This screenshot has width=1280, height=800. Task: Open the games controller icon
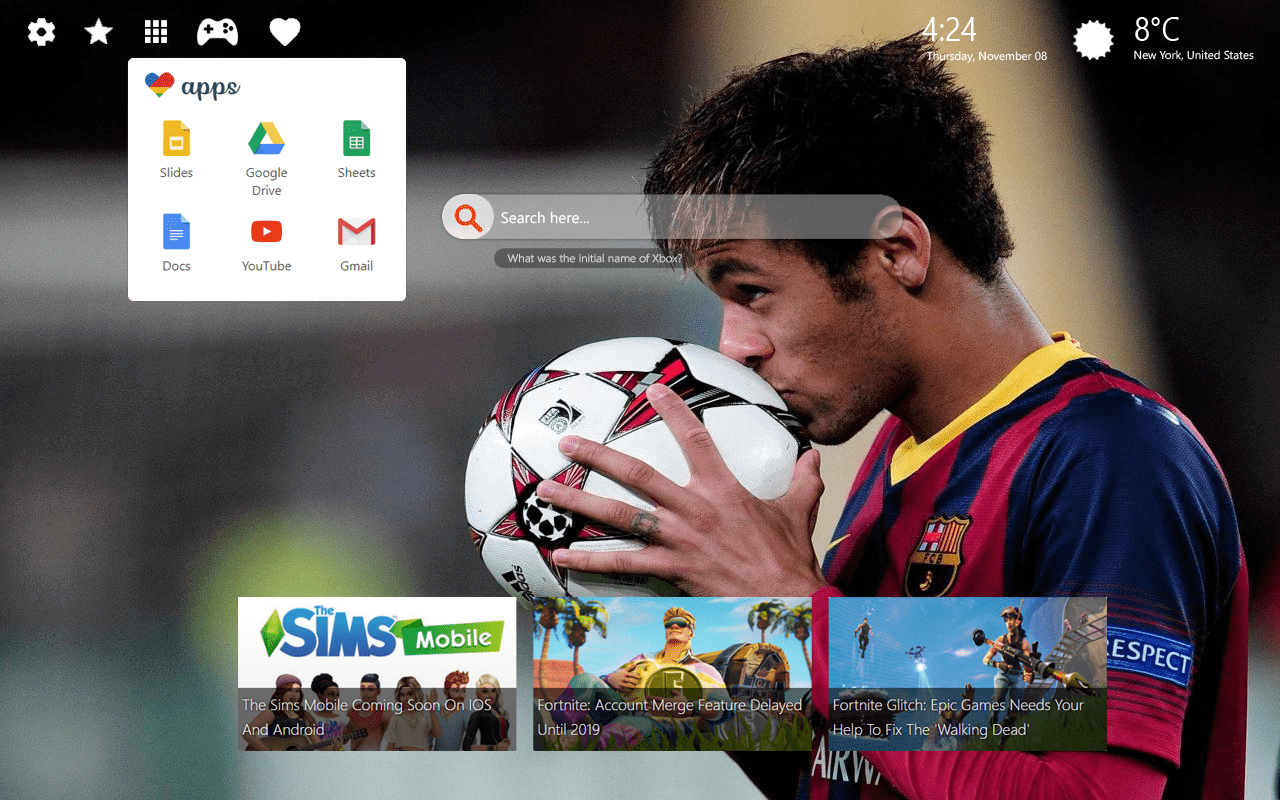(217, 32)
